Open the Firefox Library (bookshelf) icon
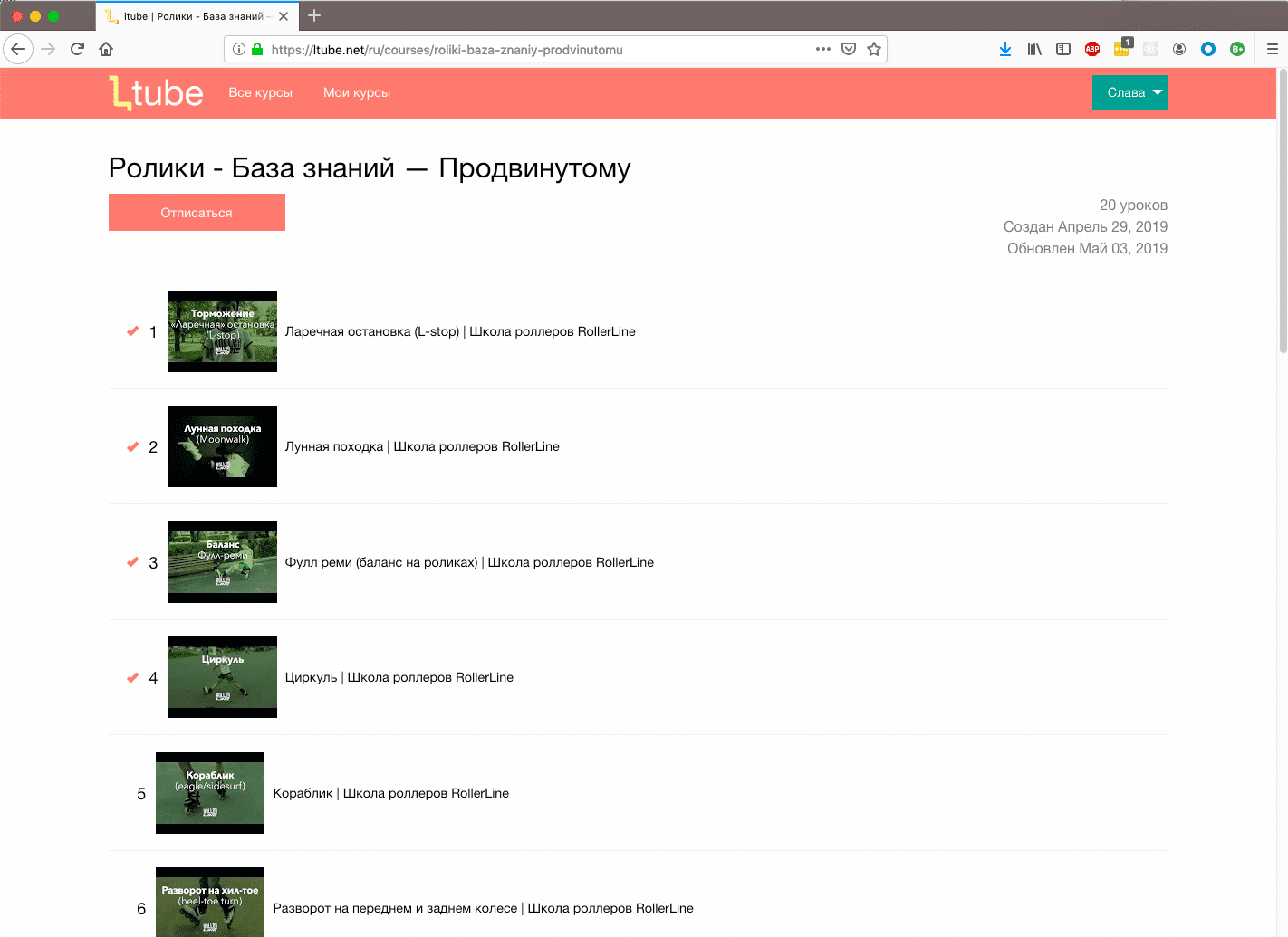Image resolution: width=1288 pixels, height=937 pixels. (x=1033, y=49)
